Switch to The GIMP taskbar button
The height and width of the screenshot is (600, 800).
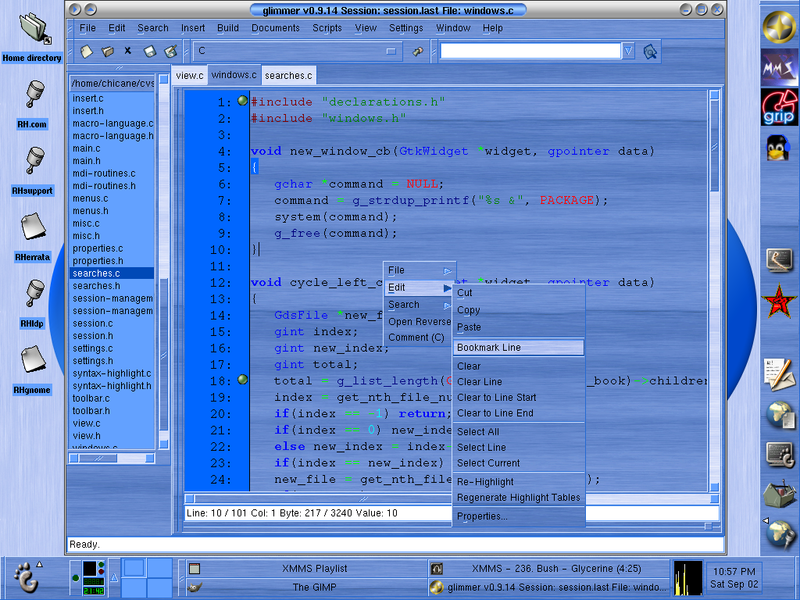coord(305,587)
